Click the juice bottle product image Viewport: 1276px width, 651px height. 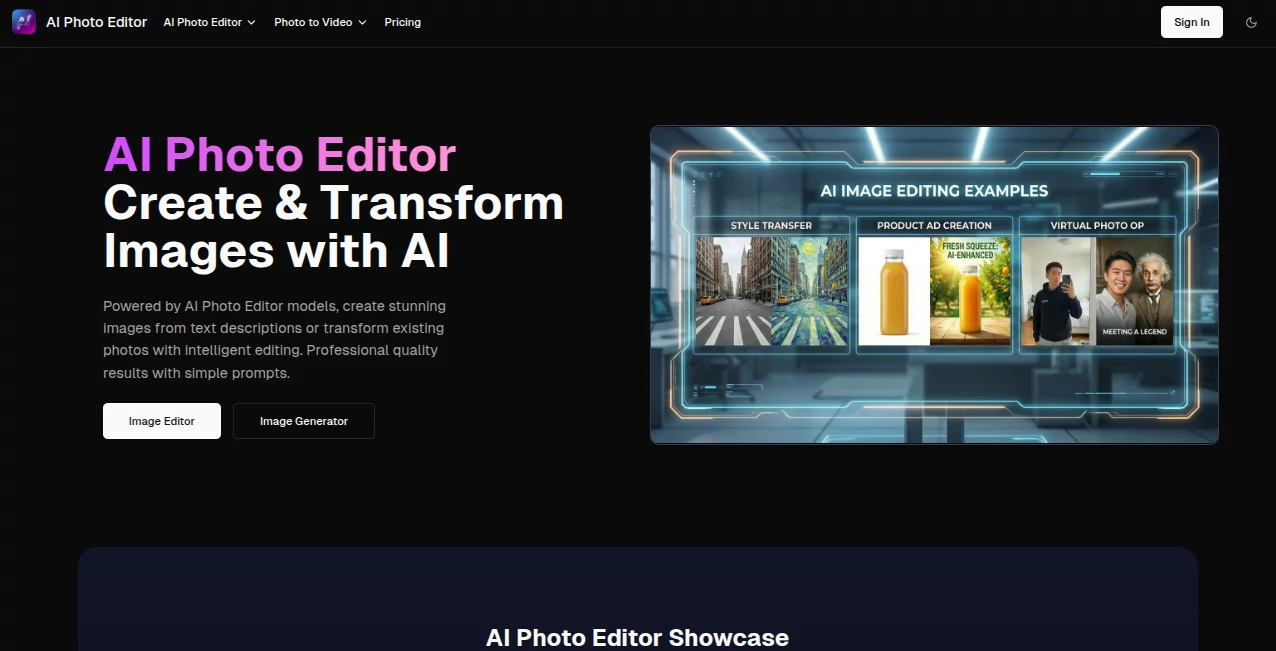(x=893, y=290)
